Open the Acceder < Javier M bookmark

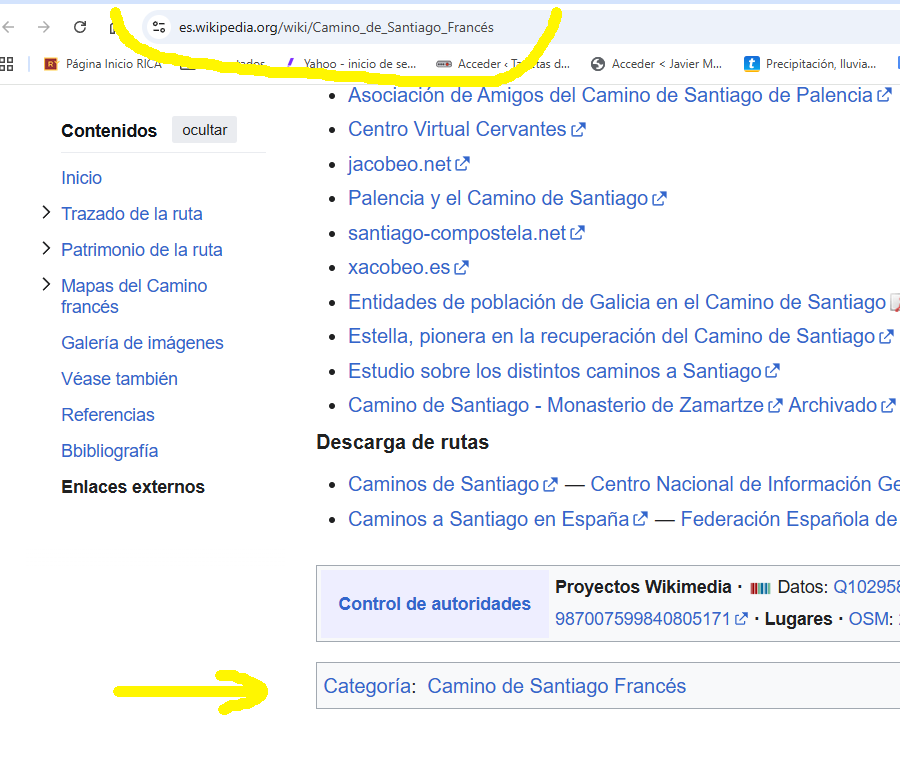[657, 64]
